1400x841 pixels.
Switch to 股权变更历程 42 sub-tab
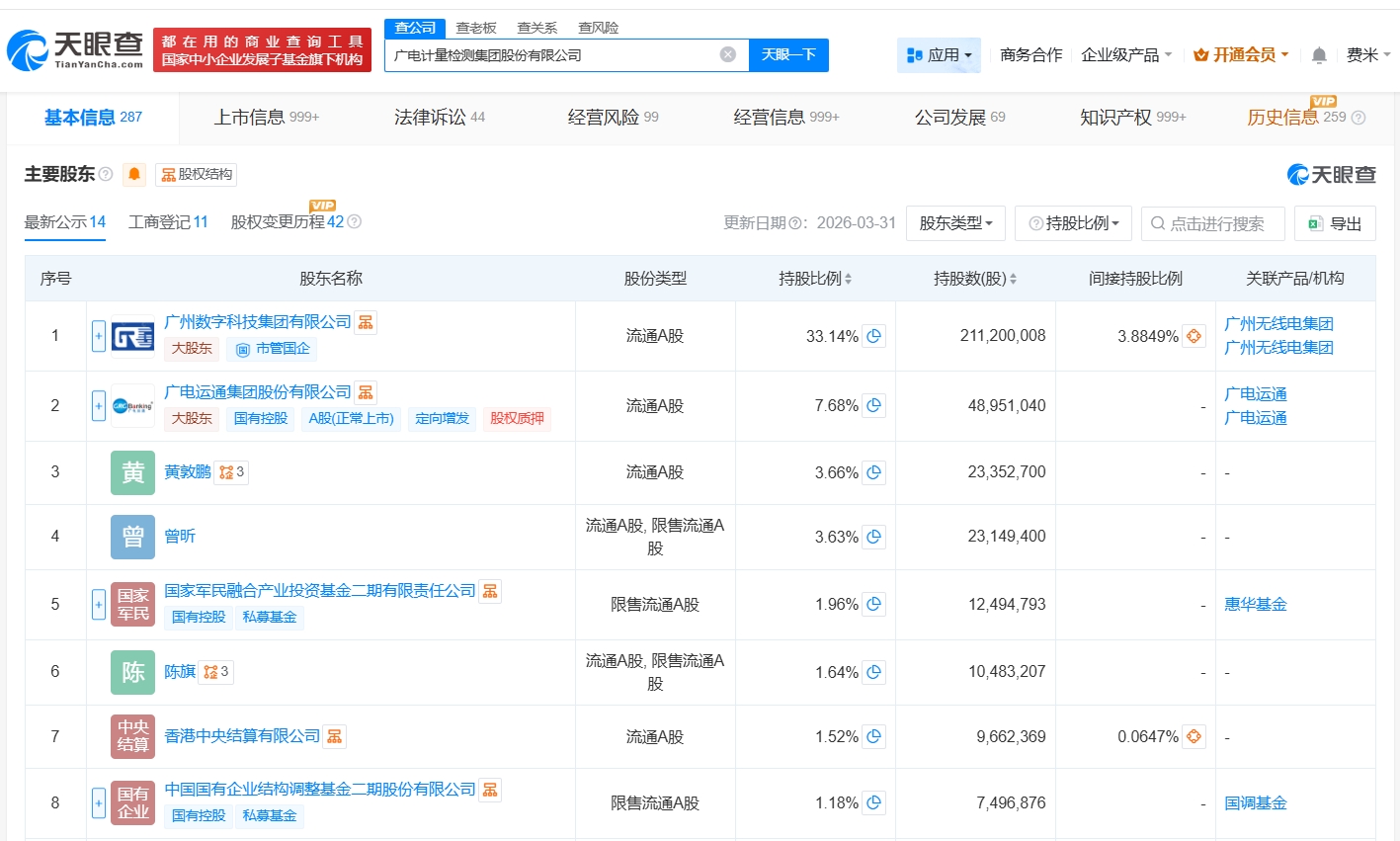pyautogui.click(x=288, y=222)
